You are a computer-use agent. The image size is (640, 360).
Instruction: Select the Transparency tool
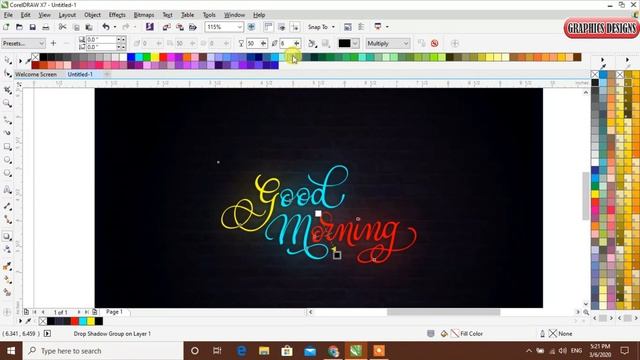pyautogui.click(x=7, y=249)
